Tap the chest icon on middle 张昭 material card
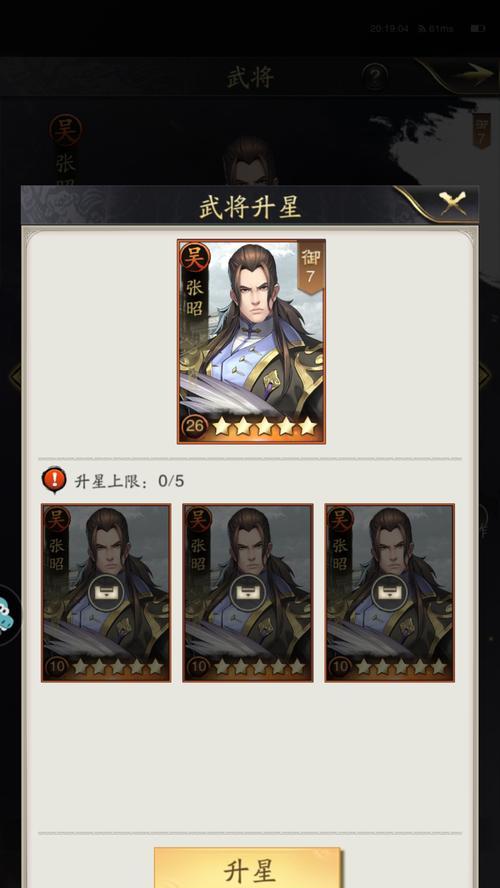Screen dimensions: 500x888 coord(247,593)
